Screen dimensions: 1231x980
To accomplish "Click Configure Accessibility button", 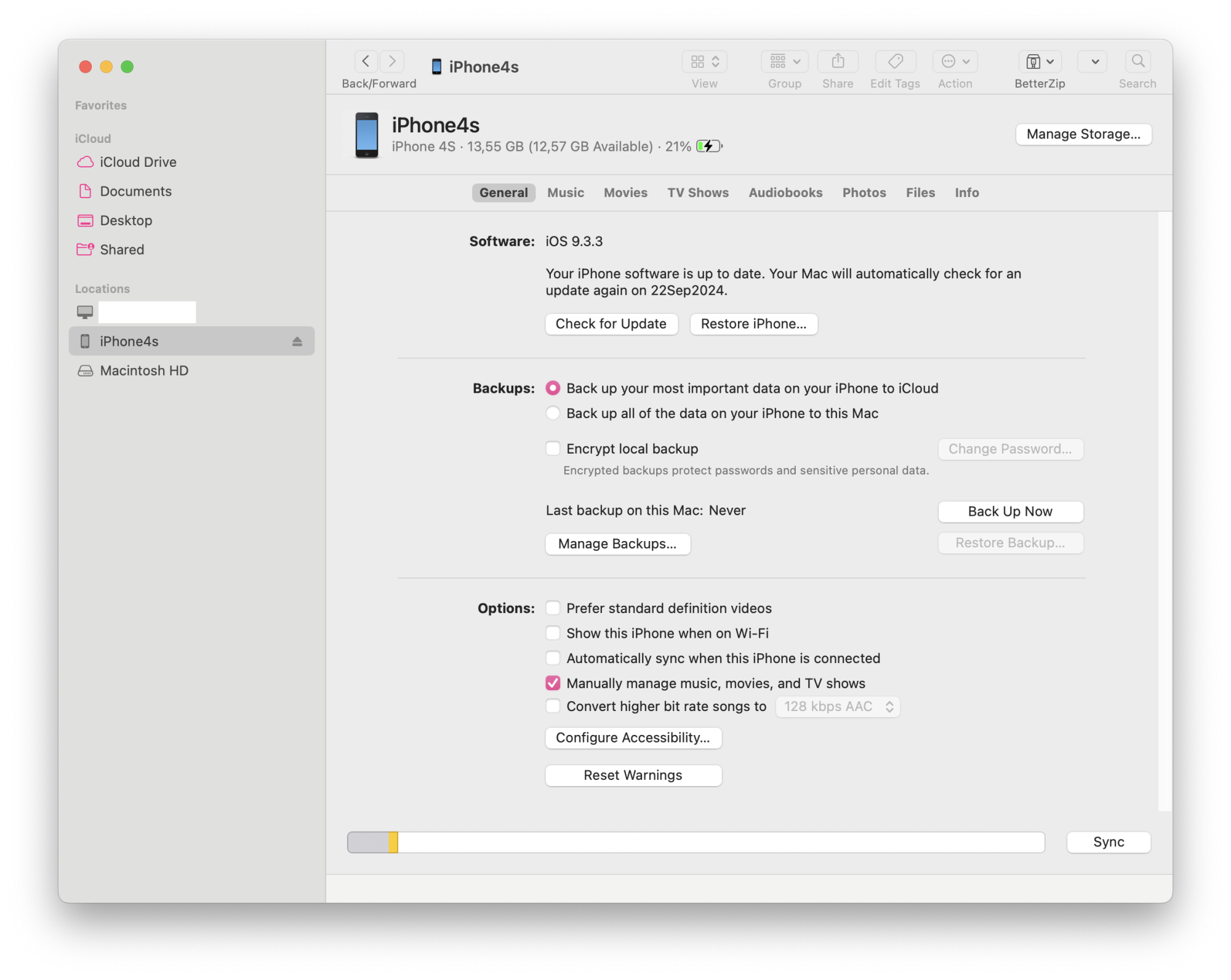I will [633, 738].
